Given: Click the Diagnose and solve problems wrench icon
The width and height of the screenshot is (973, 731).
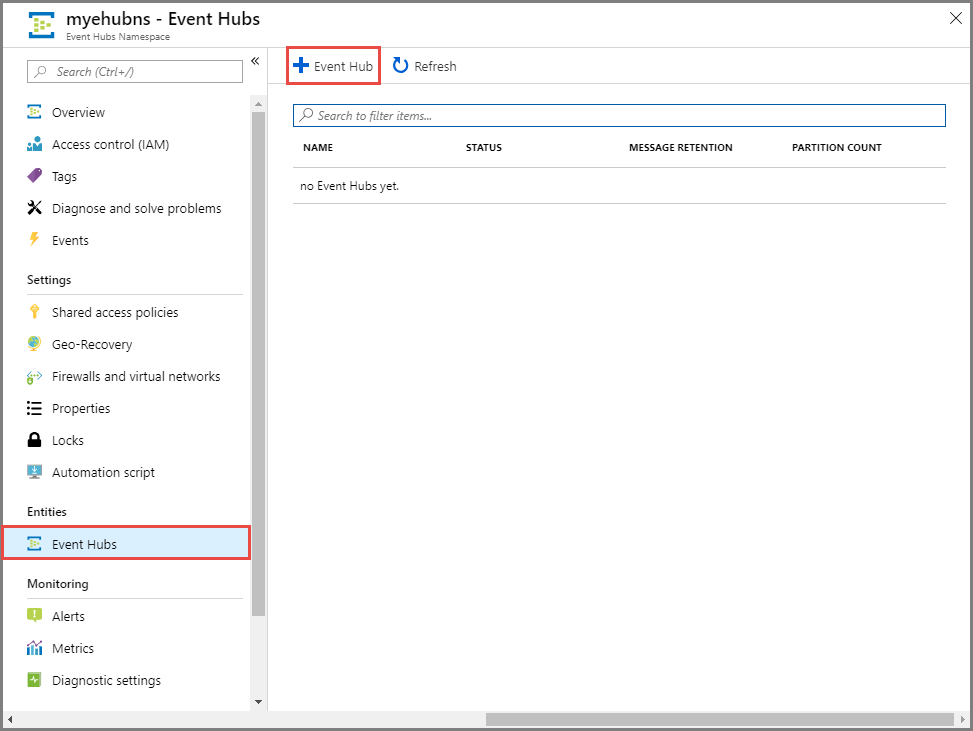Looking at the screenshot, I should pyautogui.click(x=35, y=209).
